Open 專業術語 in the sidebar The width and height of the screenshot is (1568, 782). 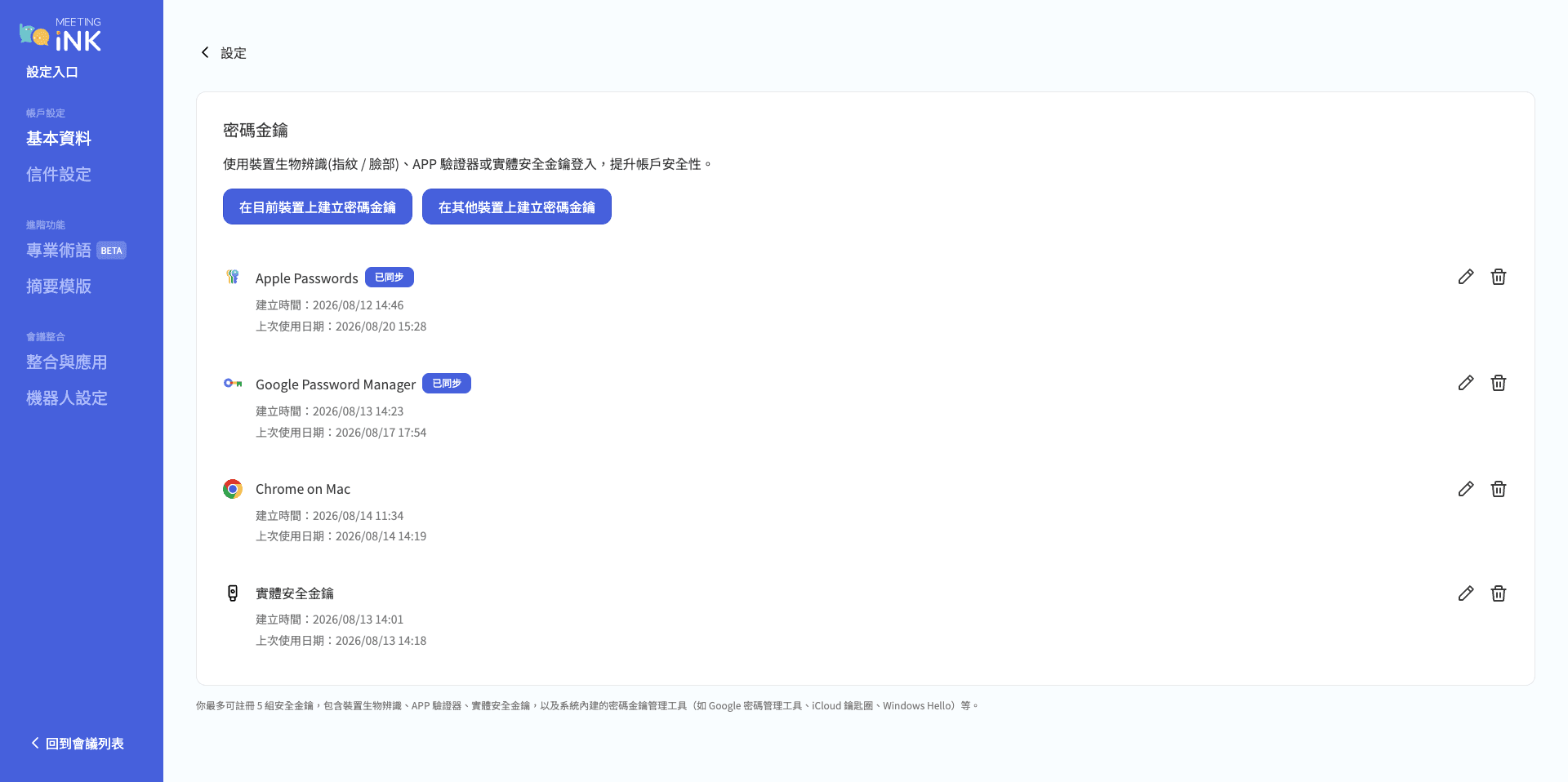point(59,251)
